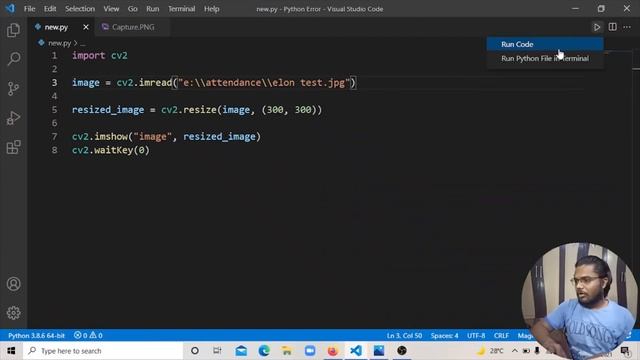Open the Help menu
The width and height of the screenshot is (640, 360).
point(211,9)
